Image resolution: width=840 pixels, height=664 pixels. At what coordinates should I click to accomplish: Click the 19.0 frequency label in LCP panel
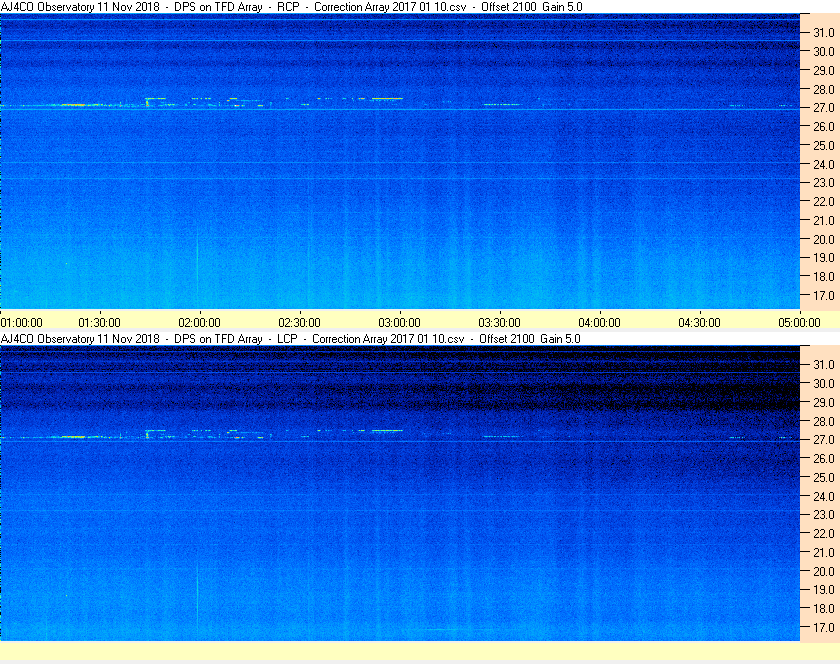point(824,590)
